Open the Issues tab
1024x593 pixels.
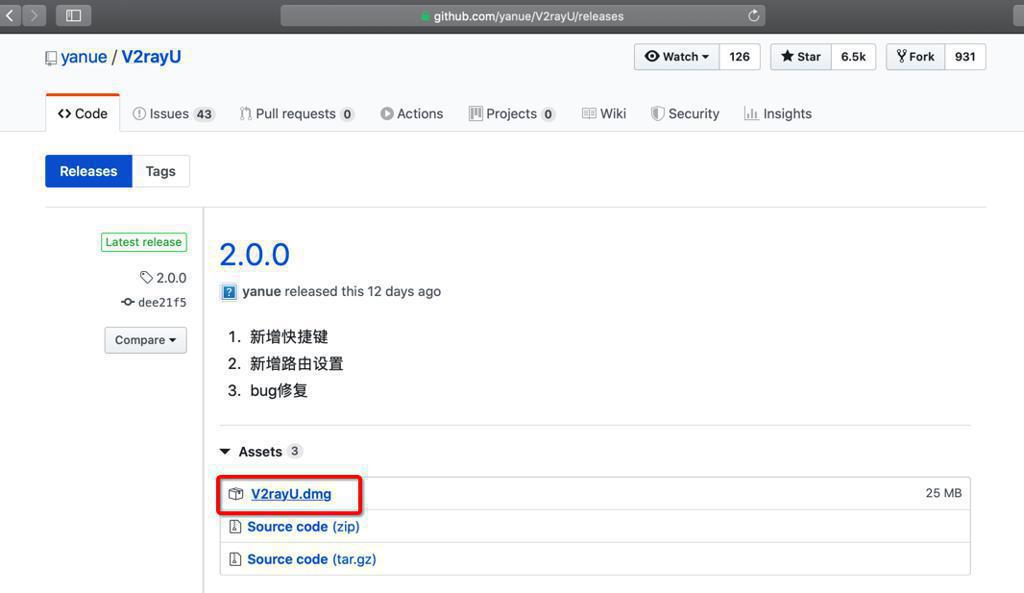tap(173, 114)
